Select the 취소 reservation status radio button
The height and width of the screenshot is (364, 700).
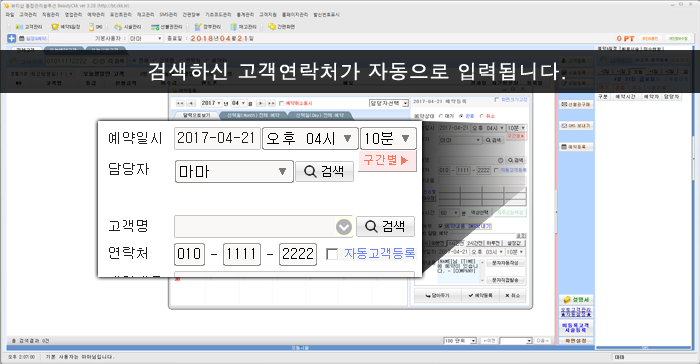click(x=482, y=116)
